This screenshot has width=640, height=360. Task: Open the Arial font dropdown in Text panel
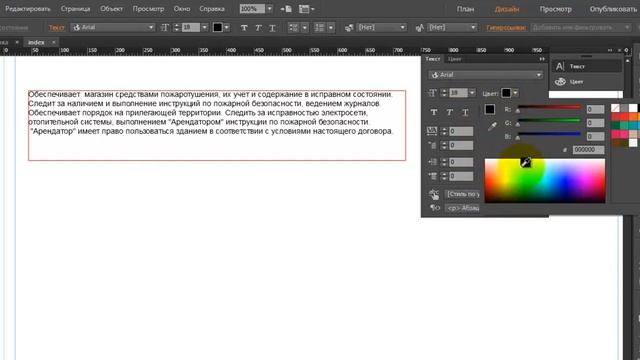click(x=485, y=75)
